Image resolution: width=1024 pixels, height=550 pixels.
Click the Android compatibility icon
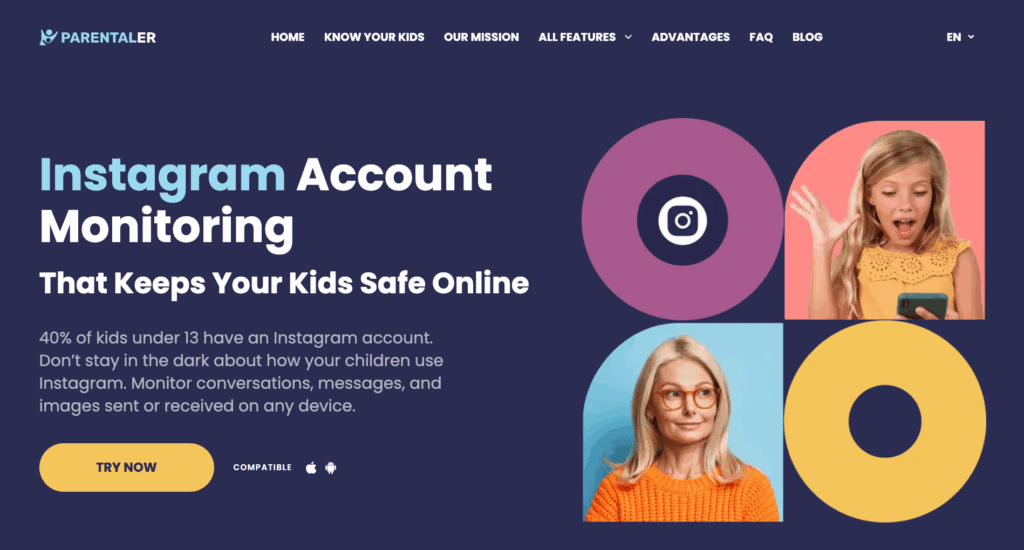click(x=330, y=468)
